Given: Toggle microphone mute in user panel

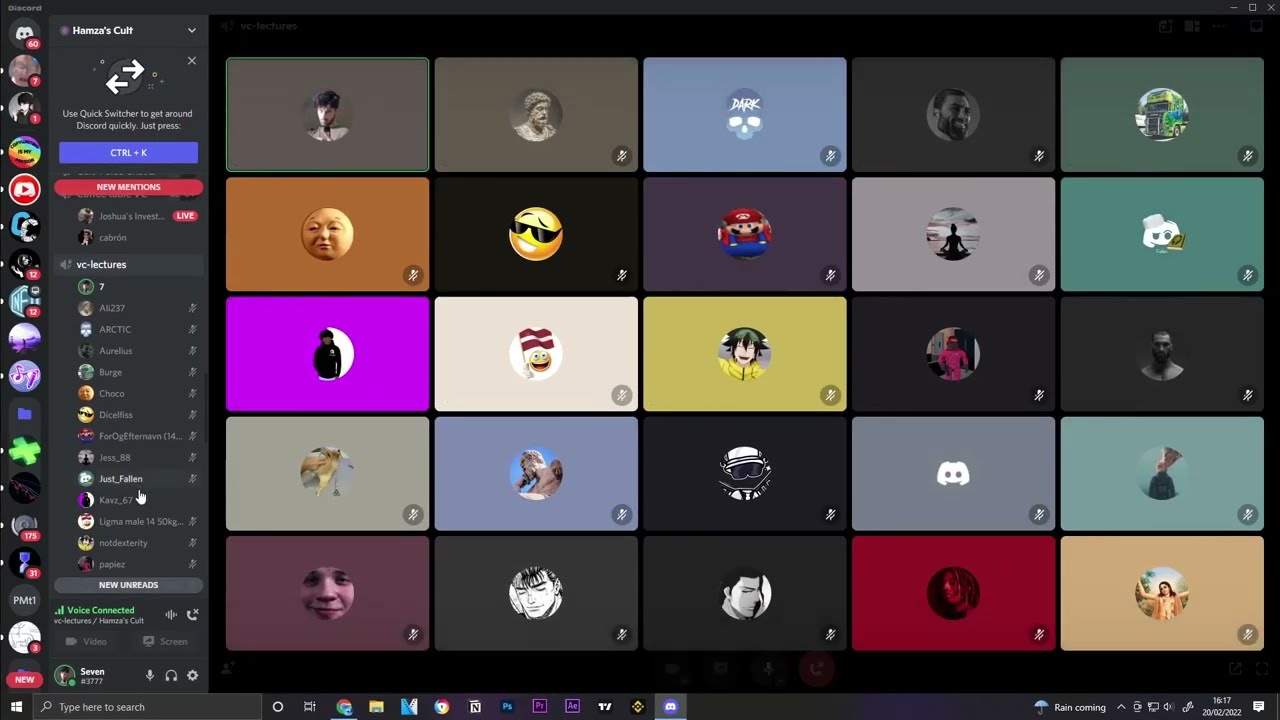Looking at the screenshot, I should (x=150, y=676).
